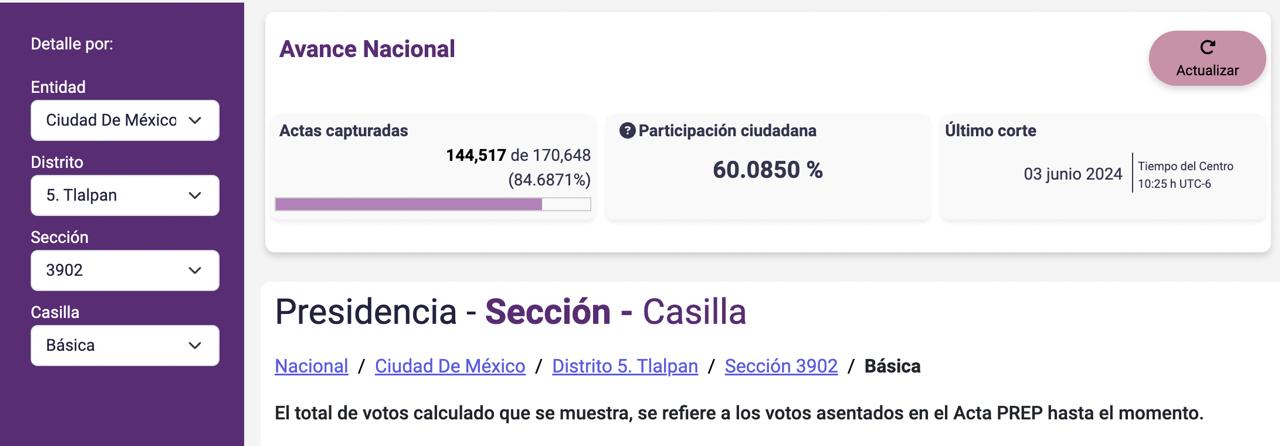Click the Entidad dropdown chevron icon

195,120
